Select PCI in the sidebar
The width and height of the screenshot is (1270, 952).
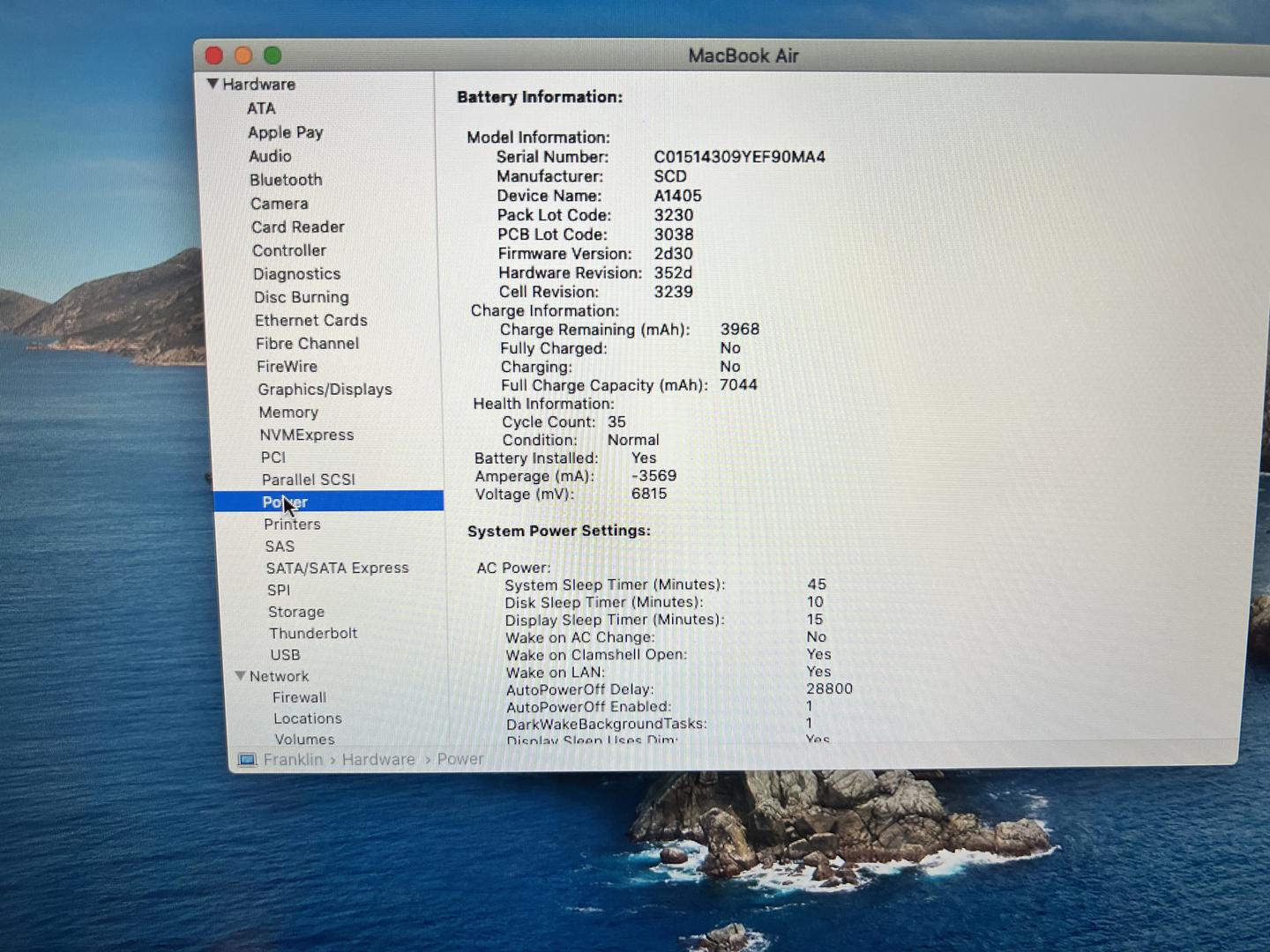(x=273, y=457)
